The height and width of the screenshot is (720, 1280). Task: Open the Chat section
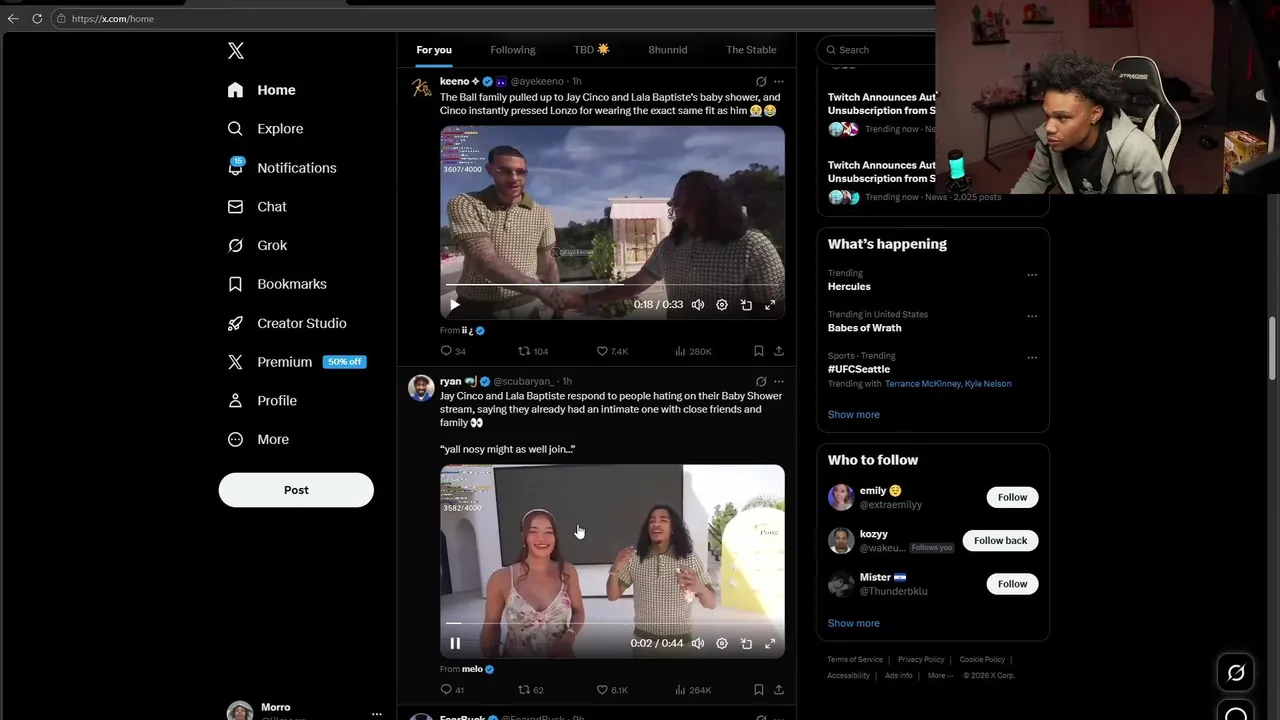coord(257,207)
